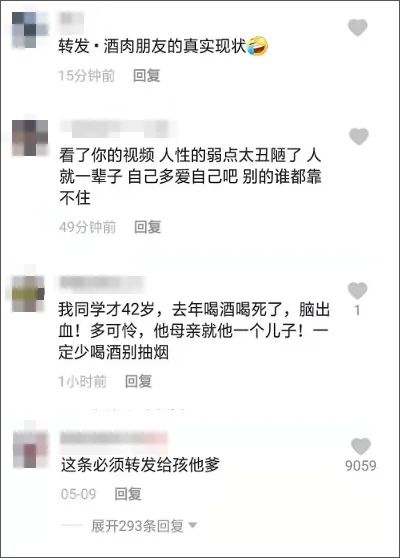400x558 pixels.
Task: Reply to the 05-09 comment
Action: coord(128,494)
